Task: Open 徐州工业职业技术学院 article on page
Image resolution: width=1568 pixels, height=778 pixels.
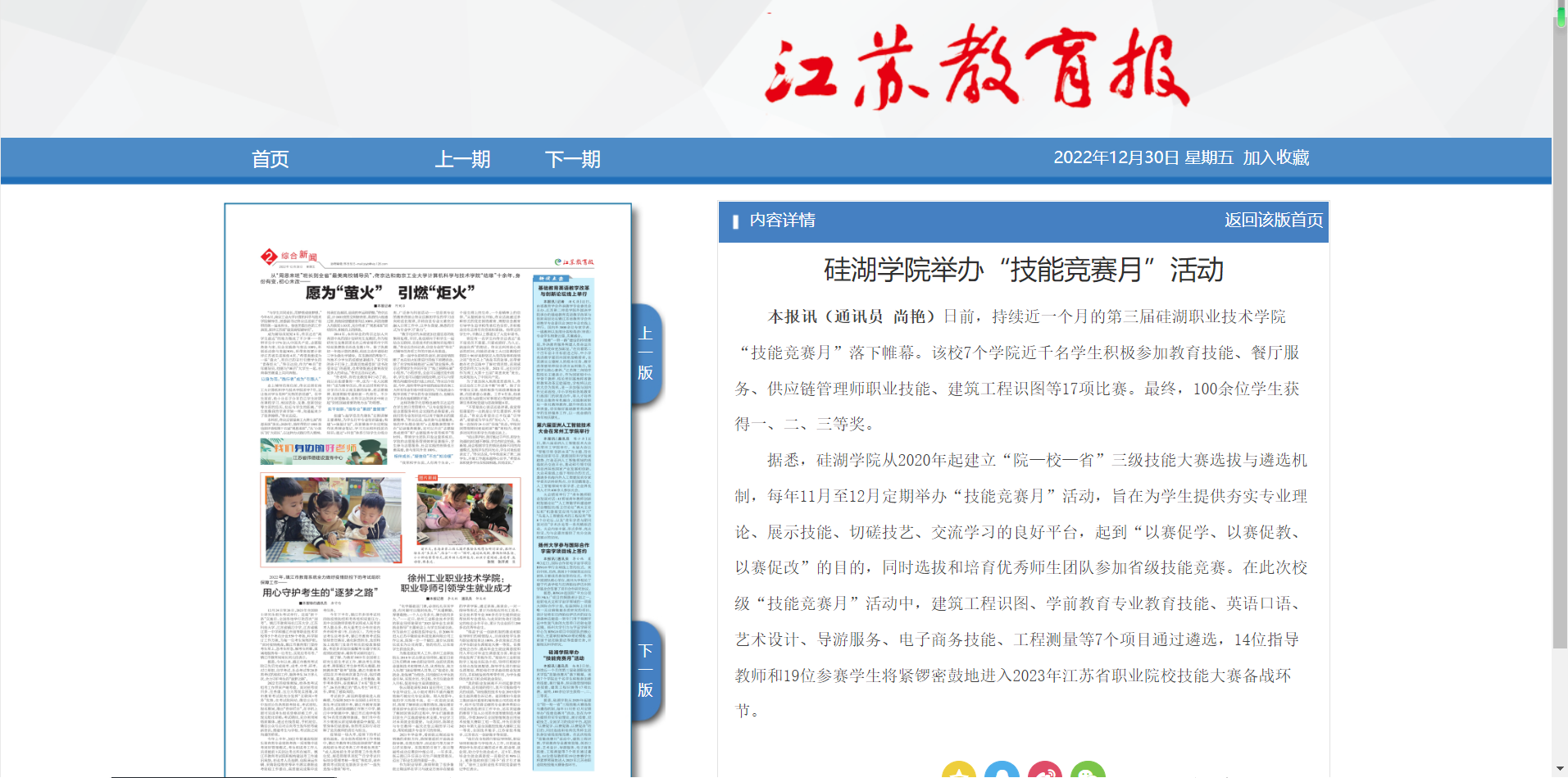Action: point(456,583)
